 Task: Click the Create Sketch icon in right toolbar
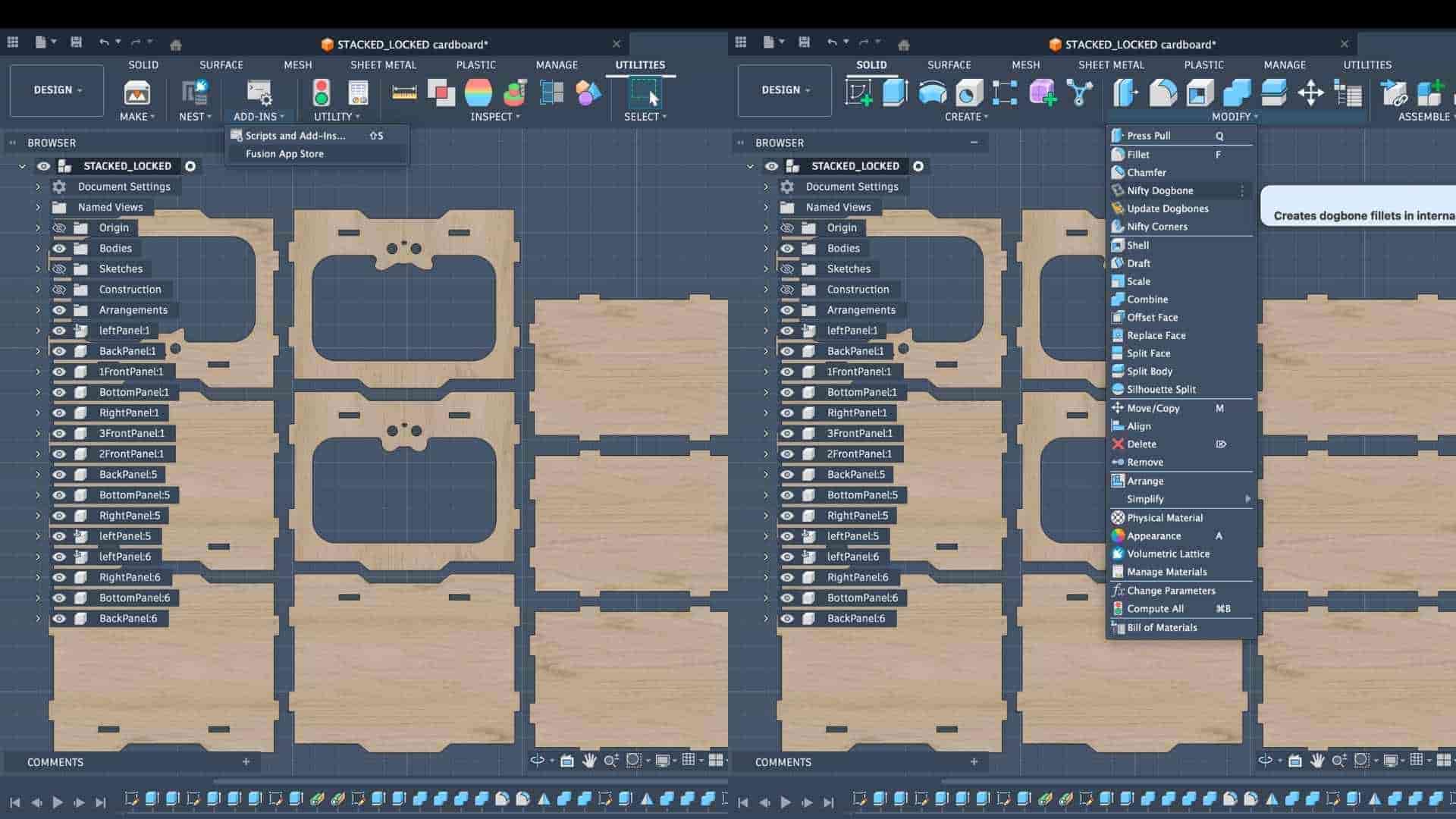click(x=859, y=93)
